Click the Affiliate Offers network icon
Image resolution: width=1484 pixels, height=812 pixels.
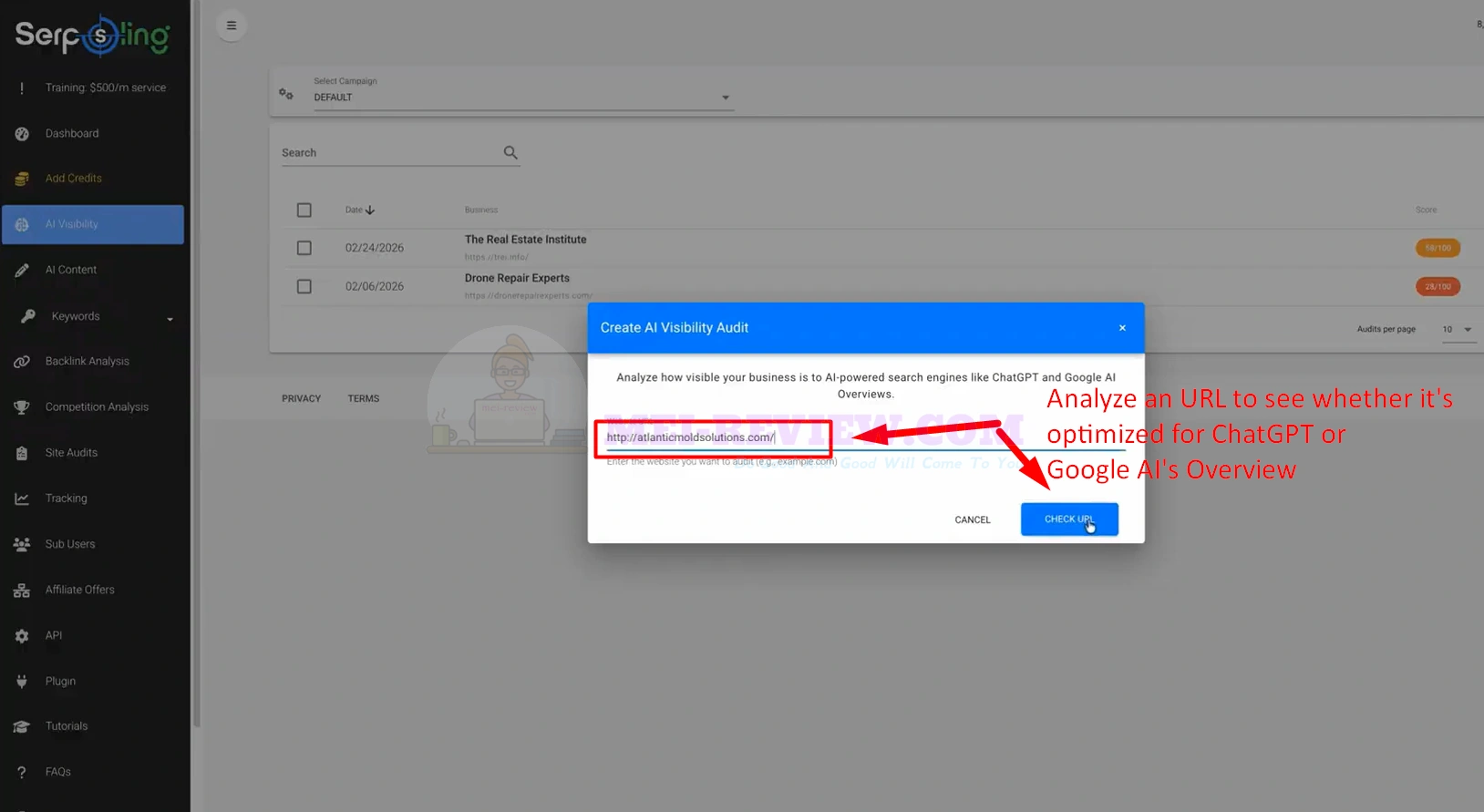(x=22, y=591)
